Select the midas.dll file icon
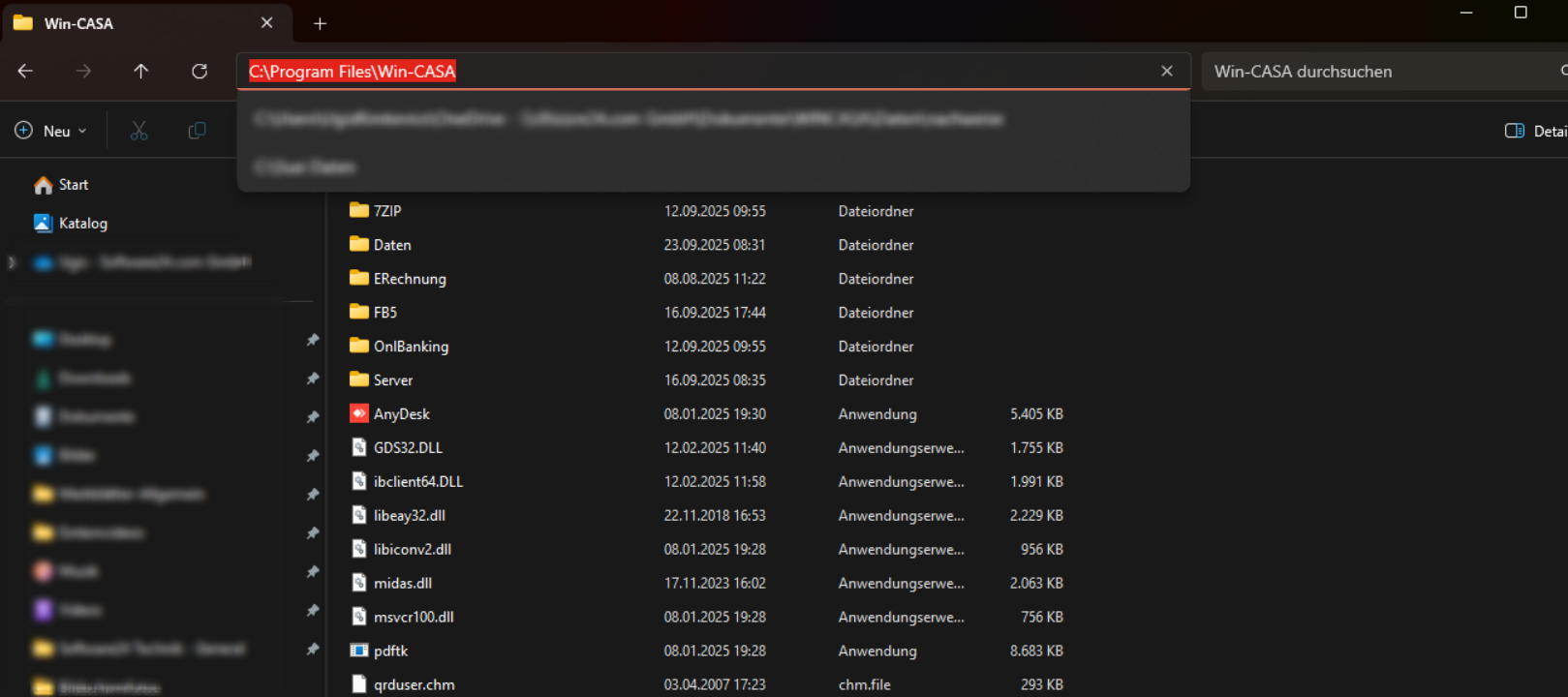The height and width of the screenshot is (697, 1568). [x=359, y=583]
